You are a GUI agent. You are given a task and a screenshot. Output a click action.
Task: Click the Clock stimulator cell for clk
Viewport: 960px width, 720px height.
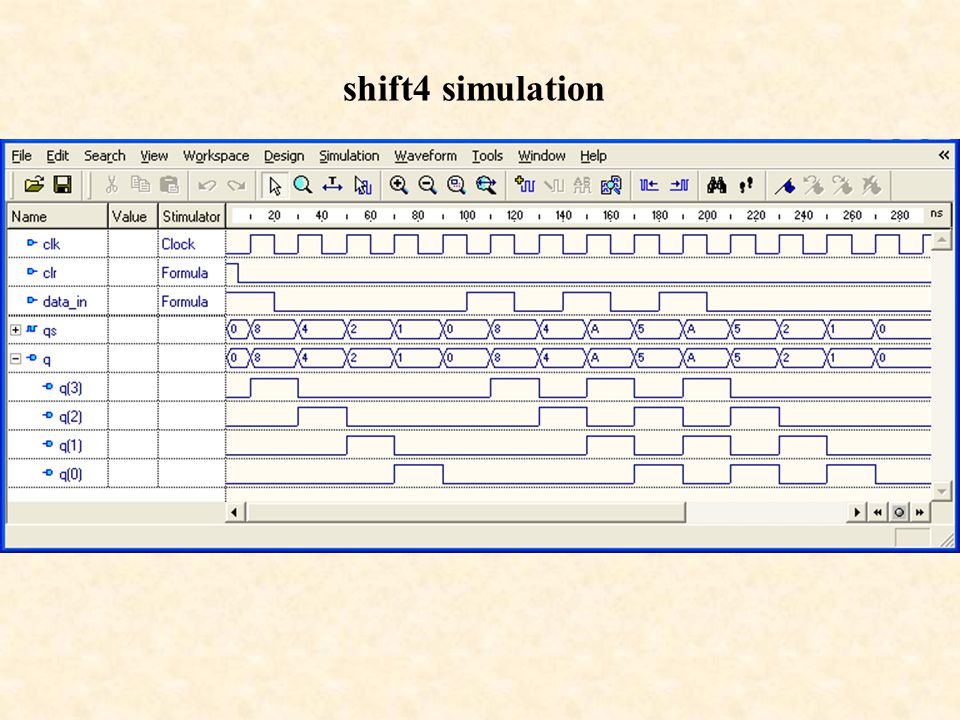[192, 244]
